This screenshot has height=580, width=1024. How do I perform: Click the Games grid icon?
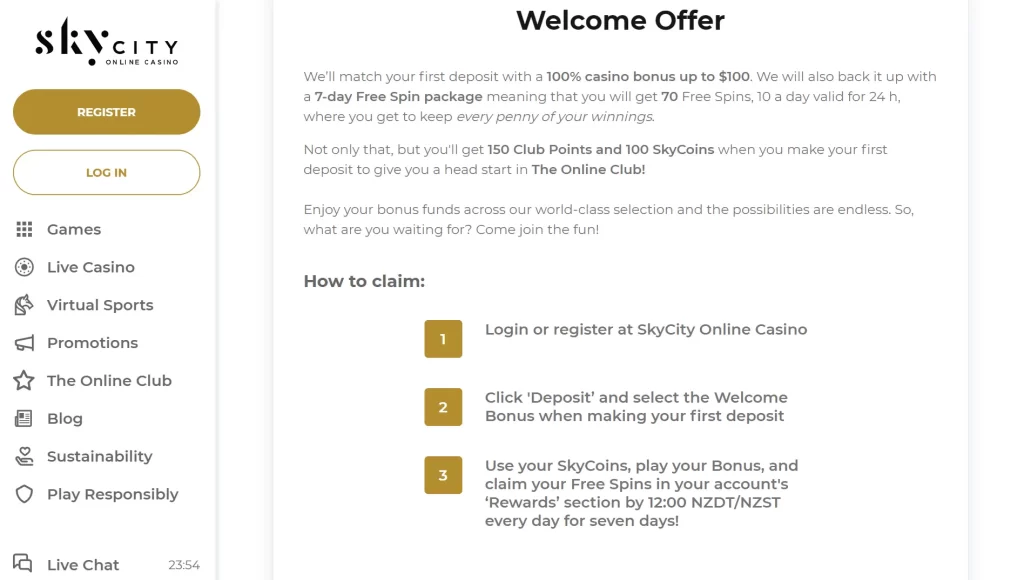click(25, 229)
